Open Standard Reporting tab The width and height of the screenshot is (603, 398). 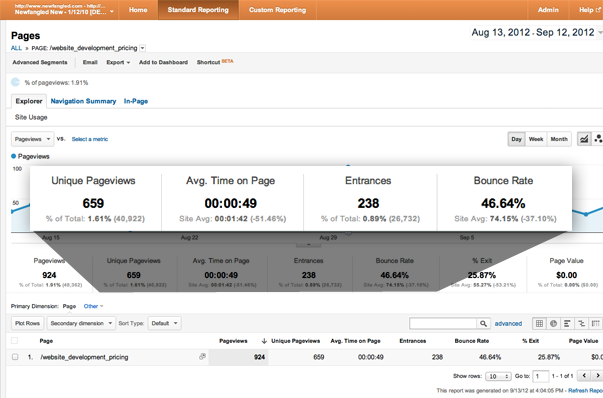click(x=198, y=10)
